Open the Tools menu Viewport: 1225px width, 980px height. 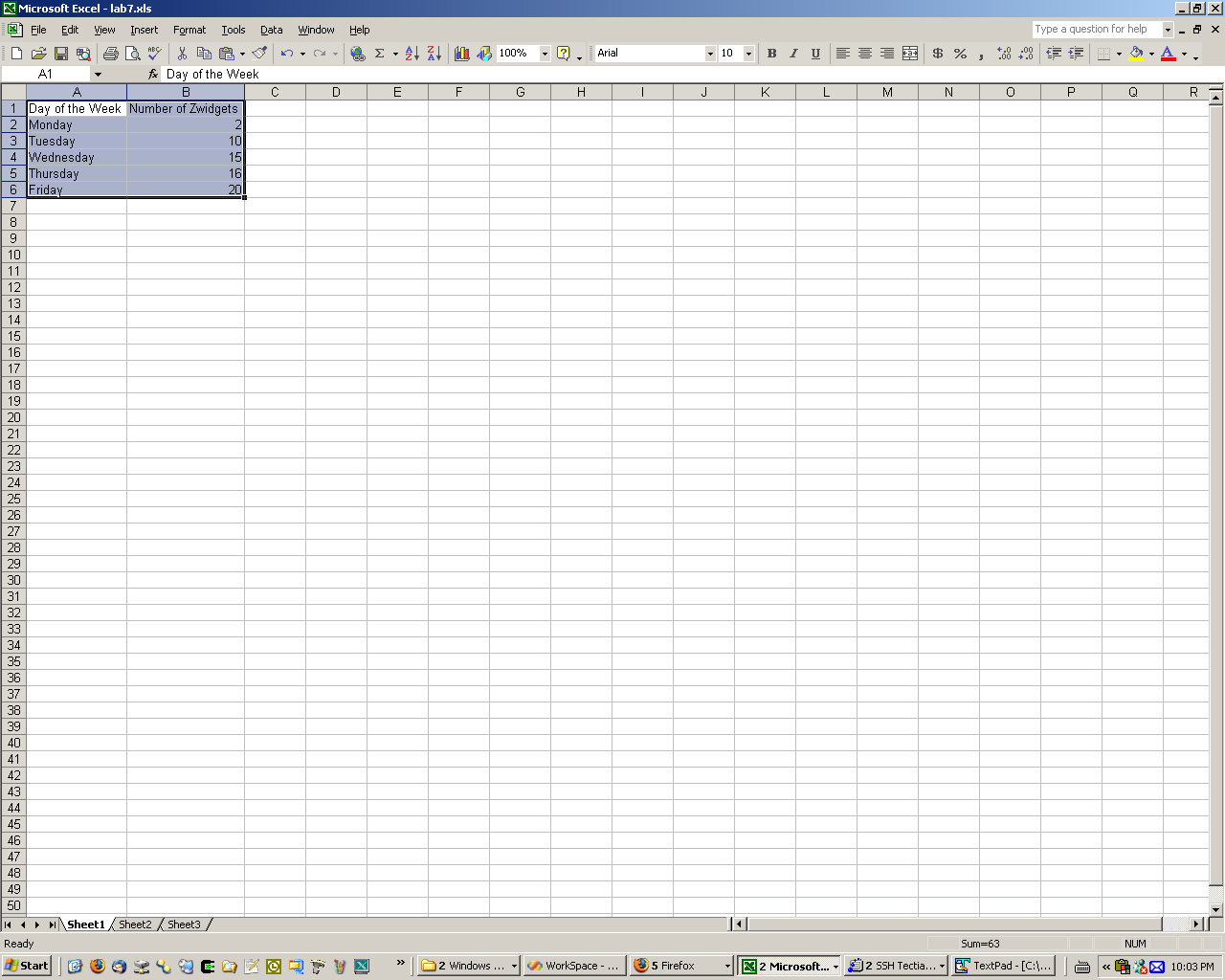234,30
